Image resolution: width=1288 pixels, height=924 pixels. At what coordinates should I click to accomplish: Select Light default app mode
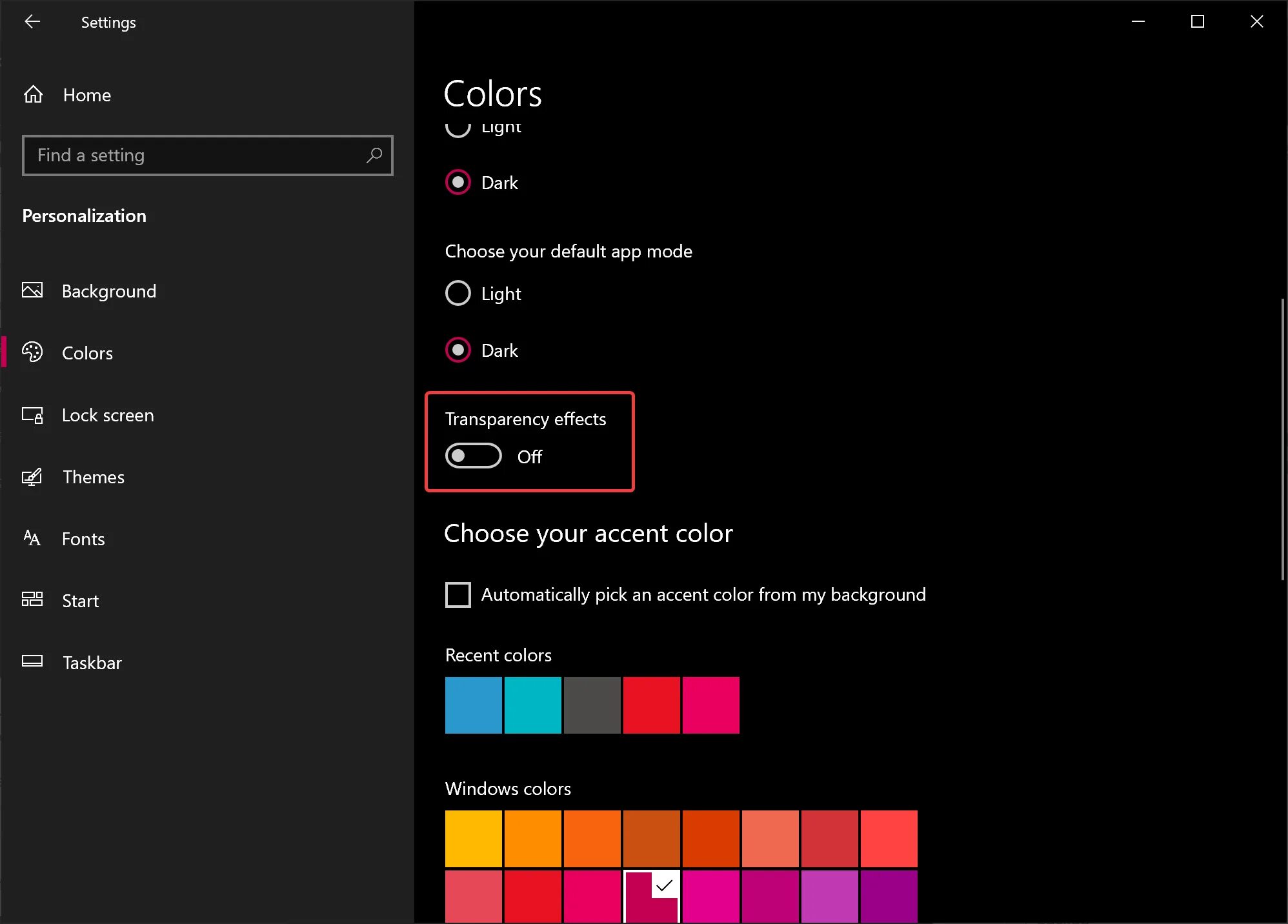(458, 294)
